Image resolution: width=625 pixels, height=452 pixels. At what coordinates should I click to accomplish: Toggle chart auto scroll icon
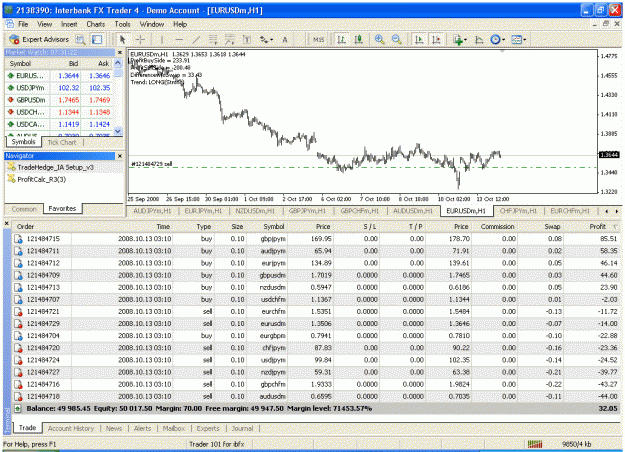419,39
